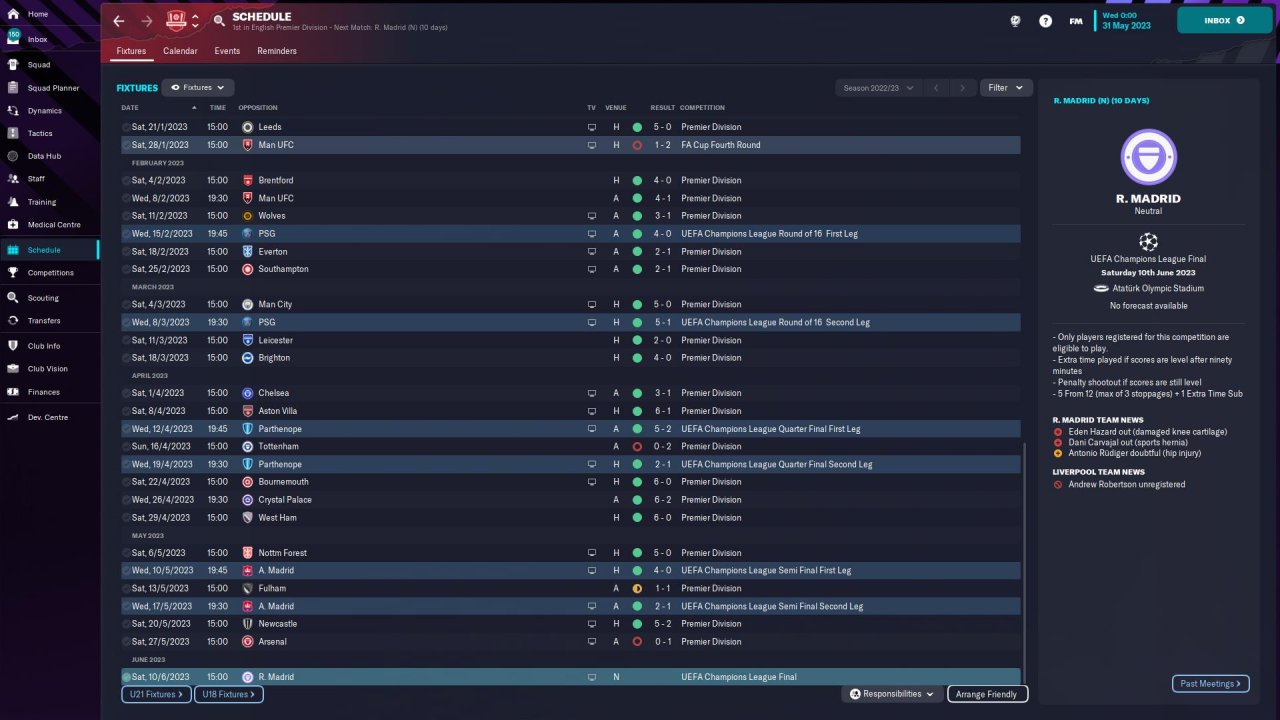Tick the Brentford 4/2/2023 row selector
This screenshot has width=1280, height=720.
point(127,181)
